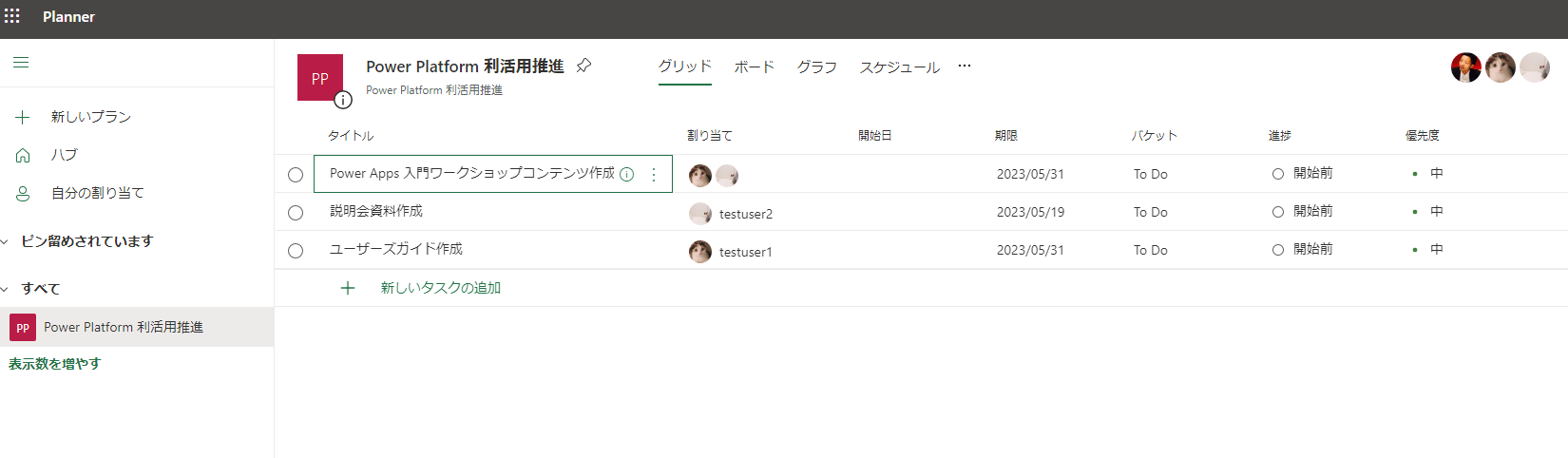Click the 進捗 column header

[1280, 136]
